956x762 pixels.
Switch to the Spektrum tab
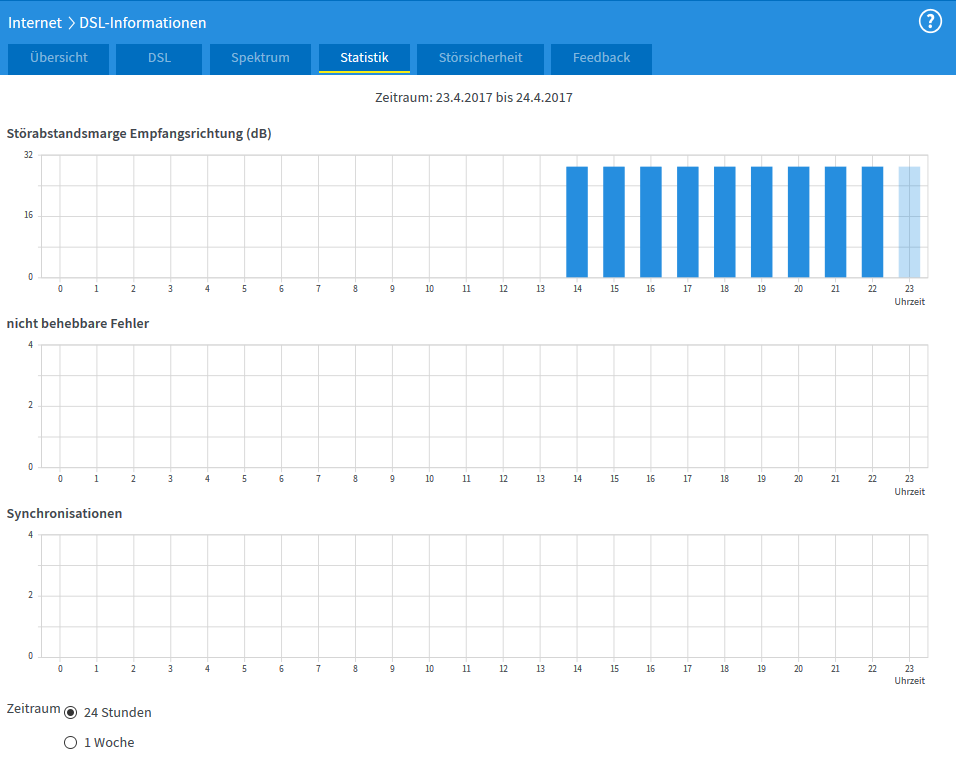(260, 58)
